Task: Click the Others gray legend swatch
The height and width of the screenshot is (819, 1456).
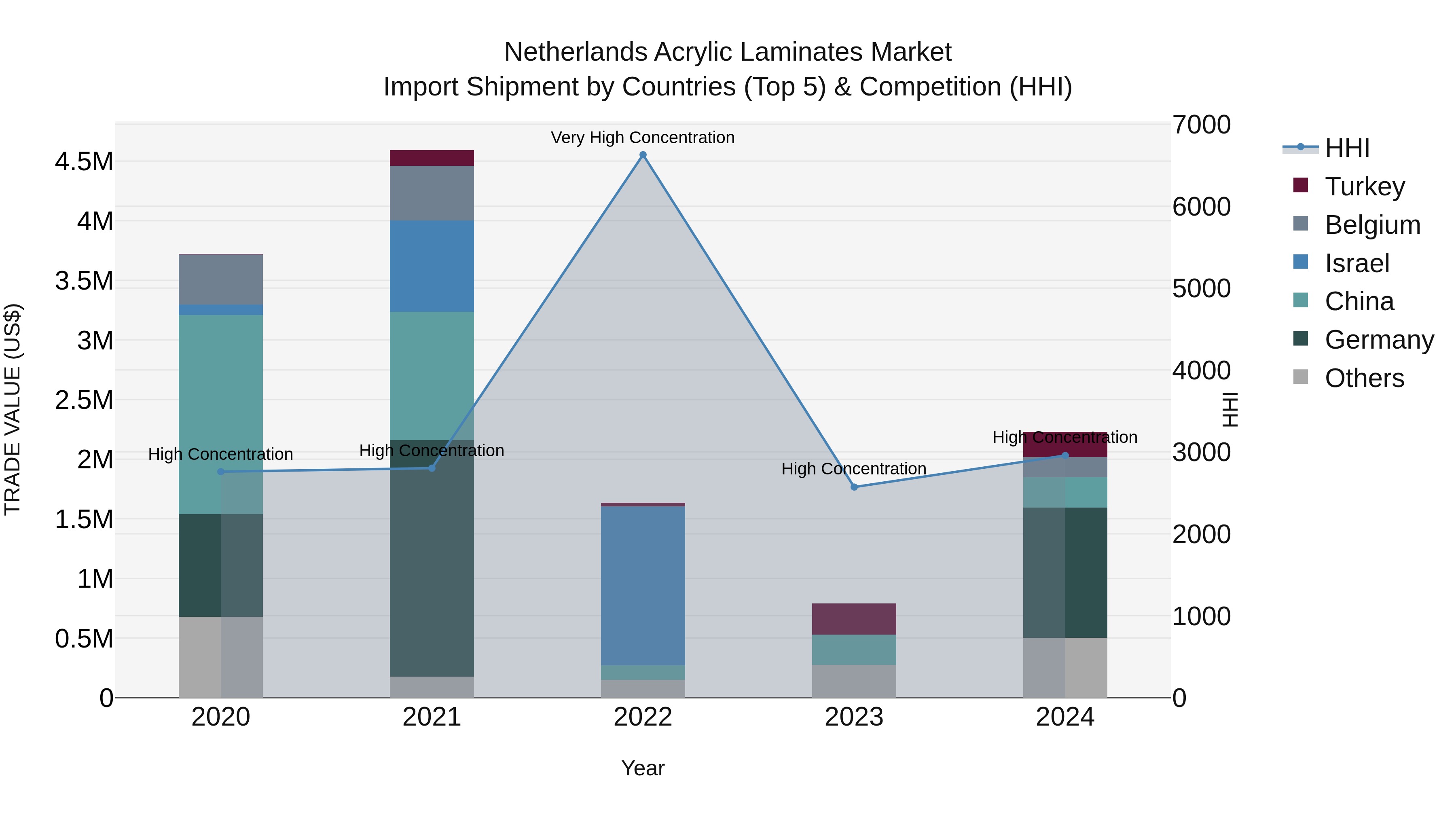Action: coord(1301,377)
